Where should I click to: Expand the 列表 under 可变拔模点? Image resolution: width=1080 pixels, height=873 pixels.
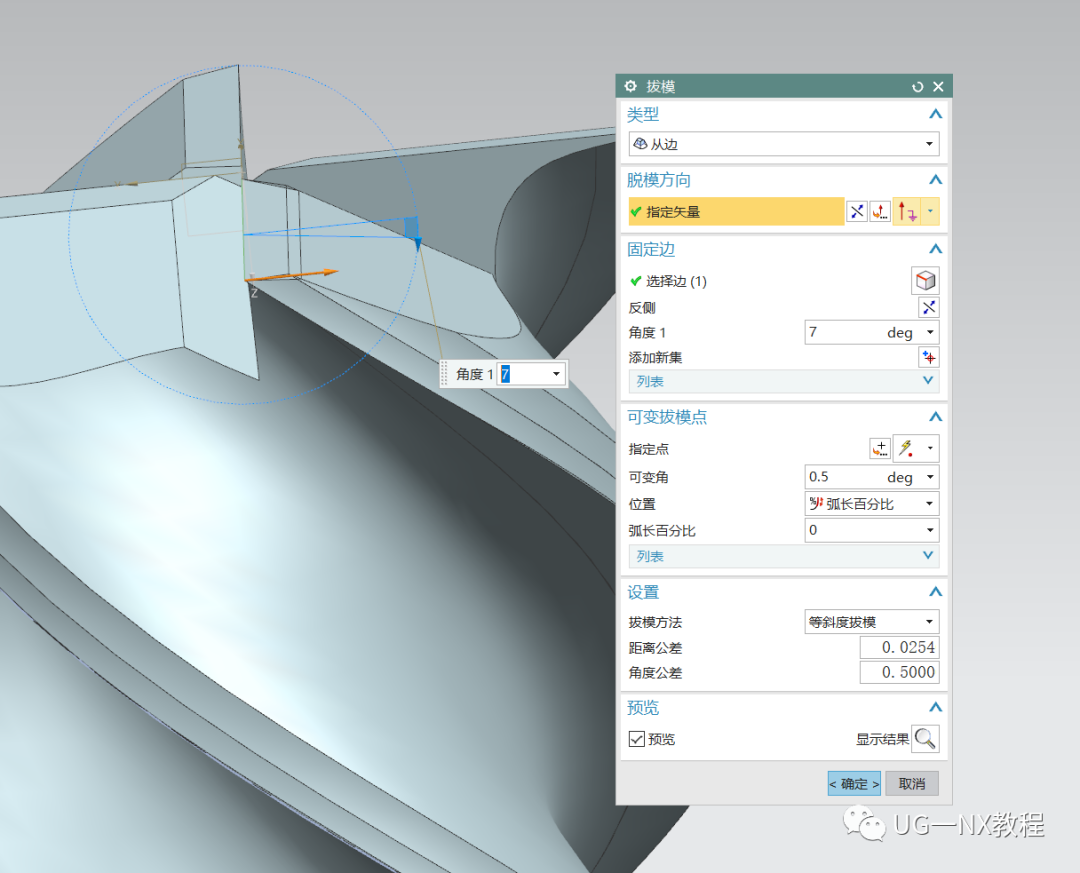coord(784,556)
